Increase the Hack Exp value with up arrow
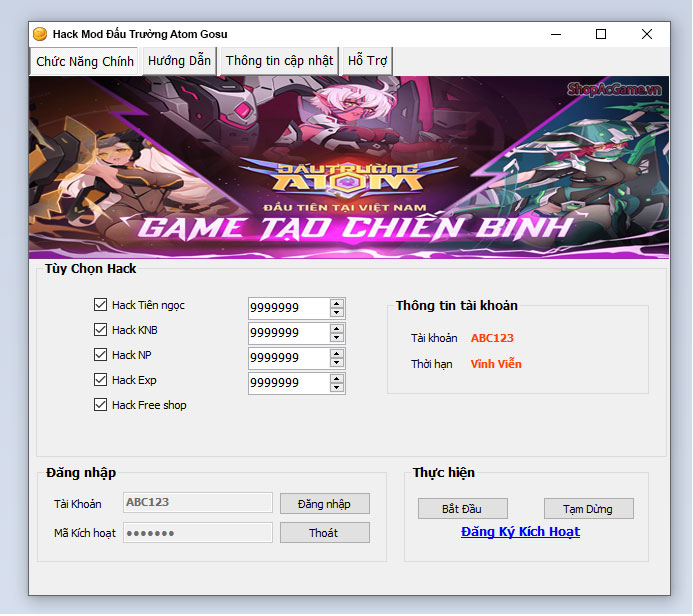Viewport: 693px width, 616px height. (337, 379)
